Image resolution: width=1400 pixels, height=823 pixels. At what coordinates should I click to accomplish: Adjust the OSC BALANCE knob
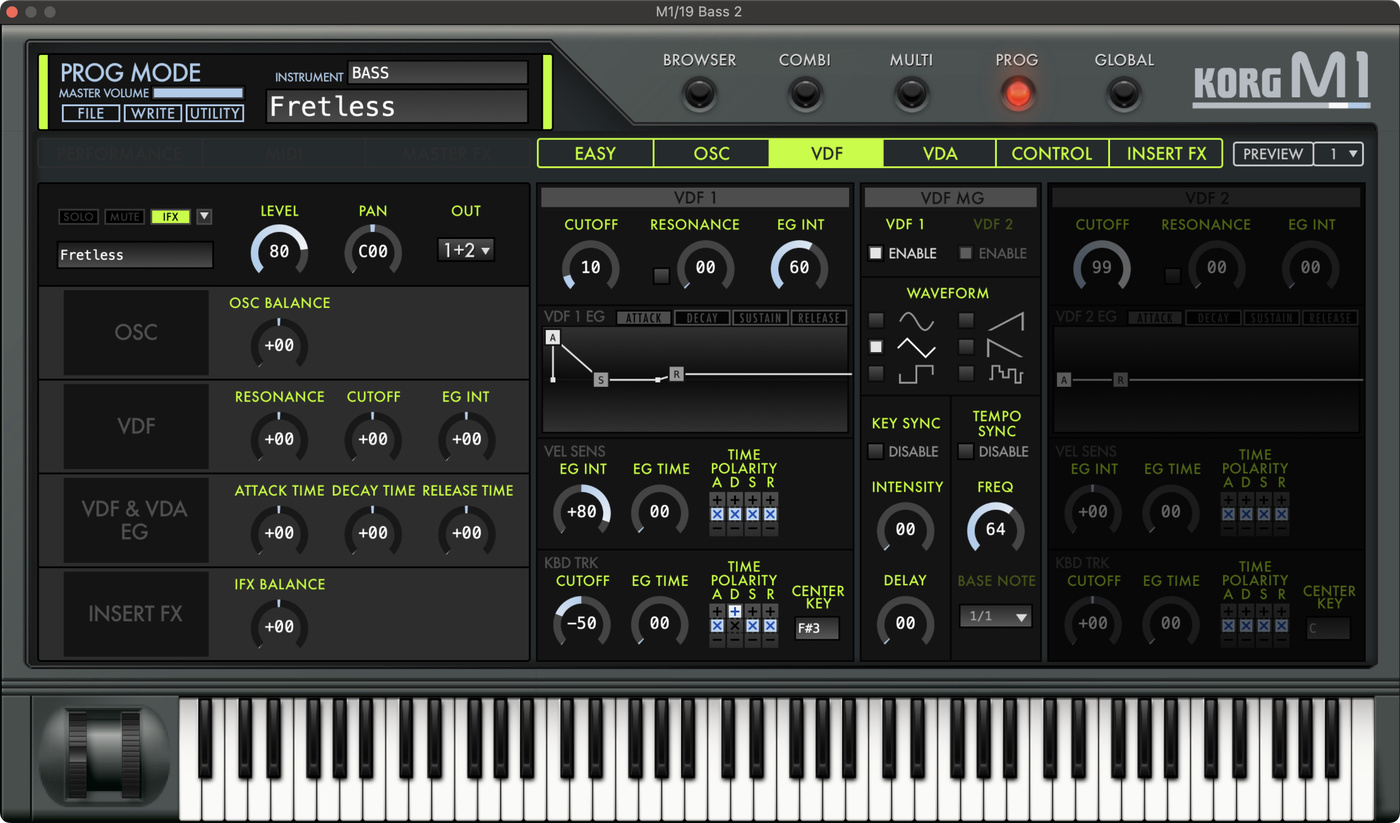click(279, 345)
